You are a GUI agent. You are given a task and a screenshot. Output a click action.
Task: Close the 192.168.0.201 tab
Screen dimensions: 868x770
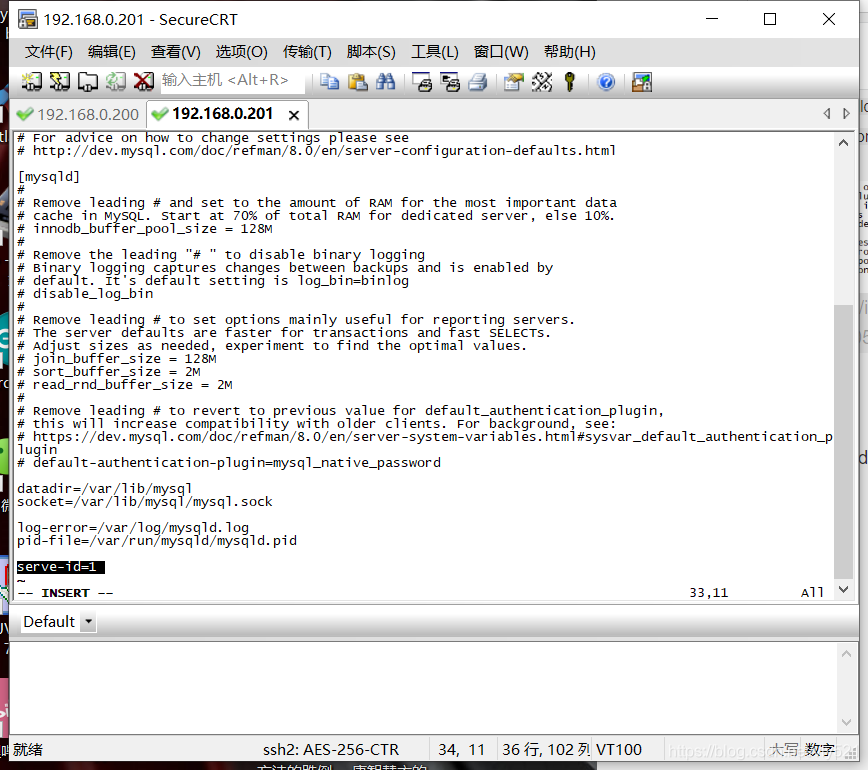point(294,115)
